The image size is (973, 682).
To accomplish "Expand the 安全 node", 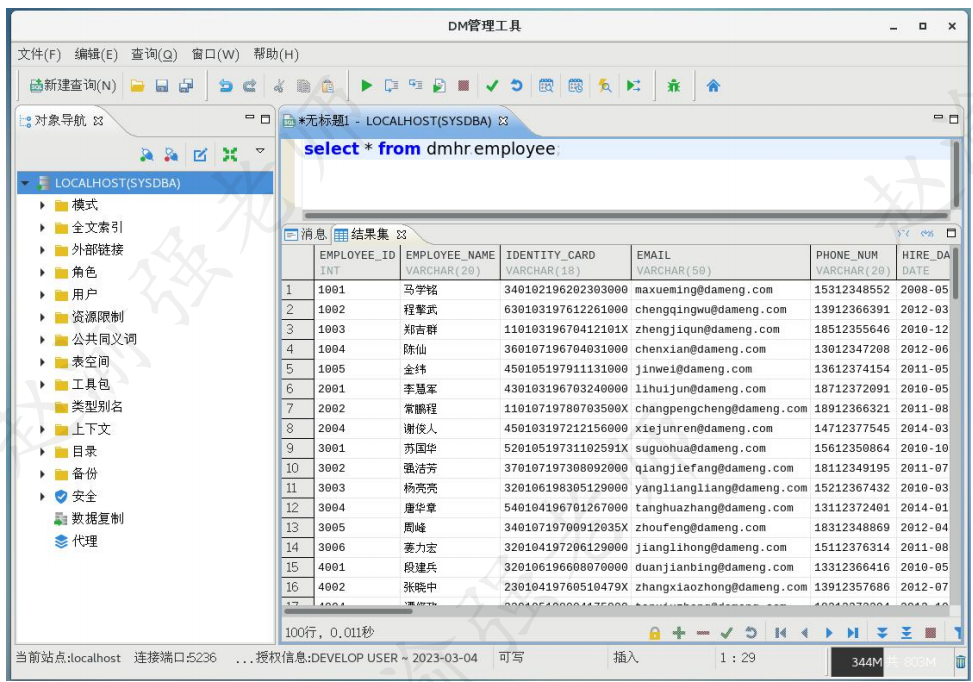I will click(x=42, y=496).
